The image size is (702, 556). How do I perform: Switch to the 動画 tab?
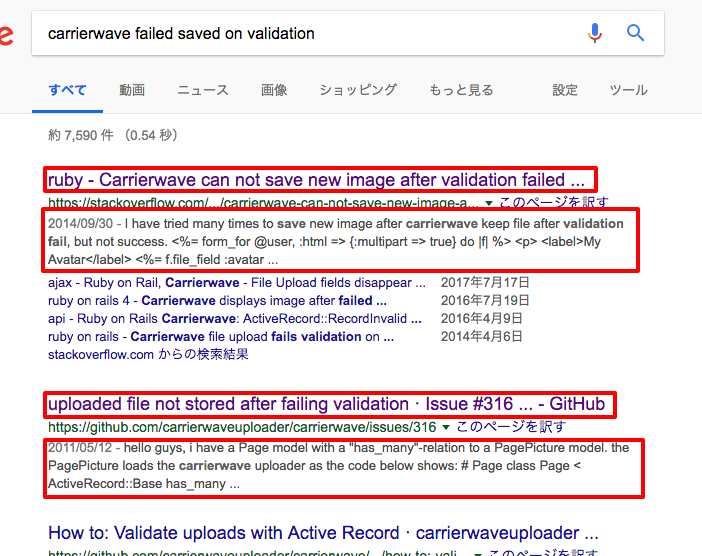[x=132, y=90]
